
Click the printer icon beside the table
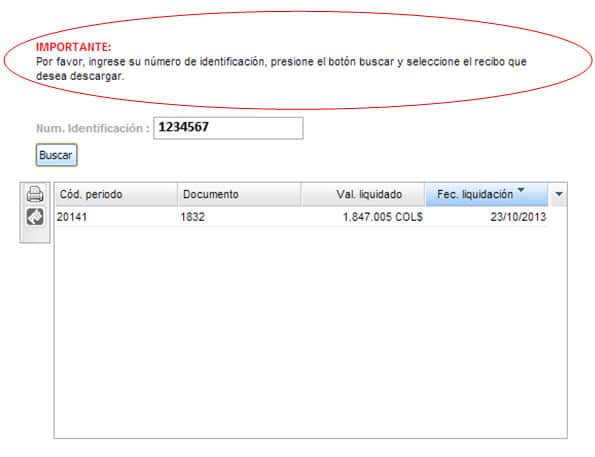(x=35, y=194)
